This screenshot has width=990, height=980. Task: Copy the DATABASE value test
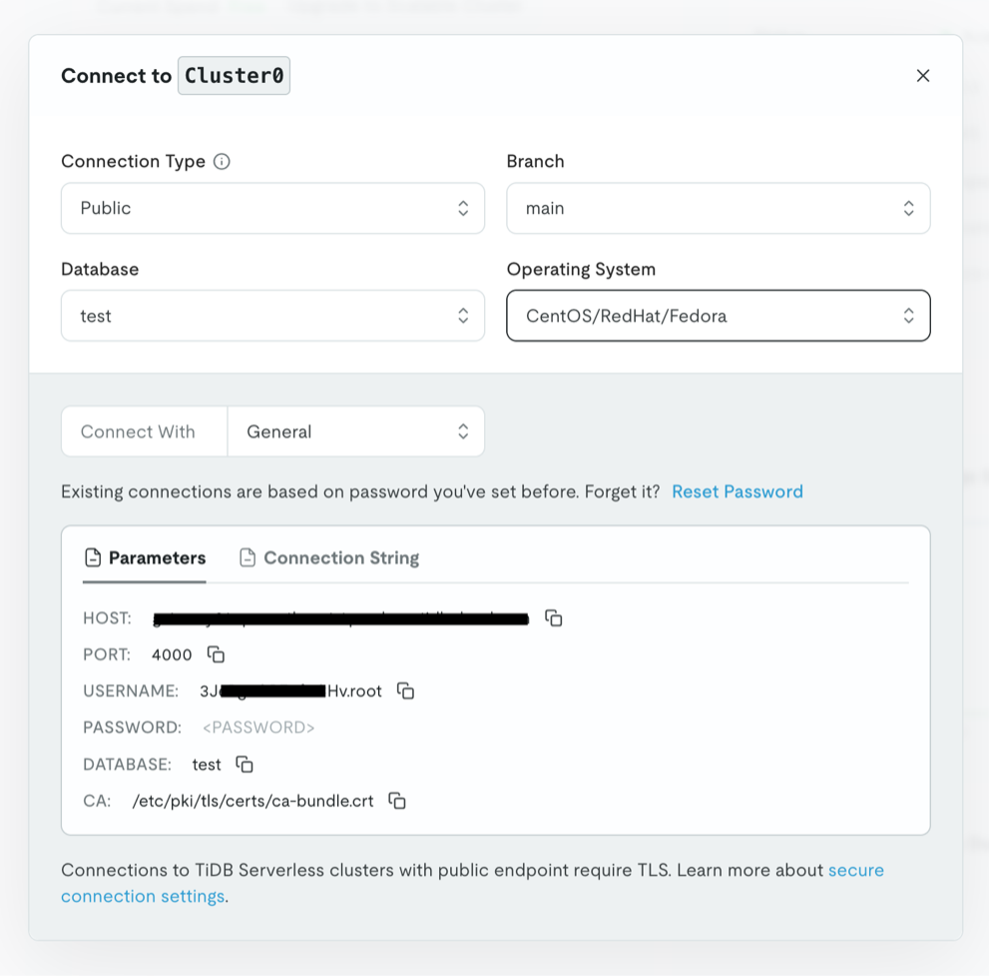pos(245,765)
